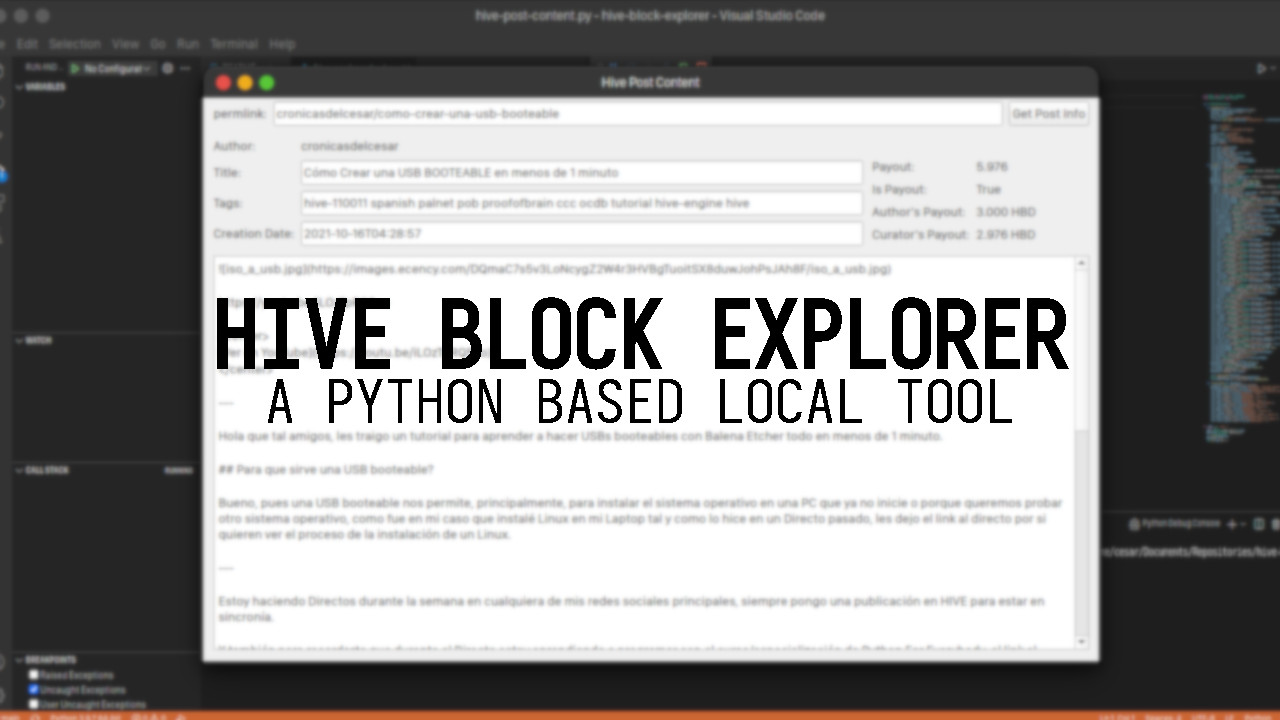Click the Title text field
The height and width of the screenshot is (720, 1280).
(581, 173)
